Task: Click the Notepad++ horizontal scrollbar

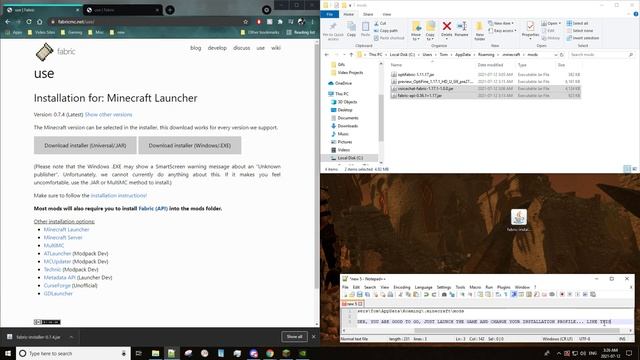Action: coord(517,331)
